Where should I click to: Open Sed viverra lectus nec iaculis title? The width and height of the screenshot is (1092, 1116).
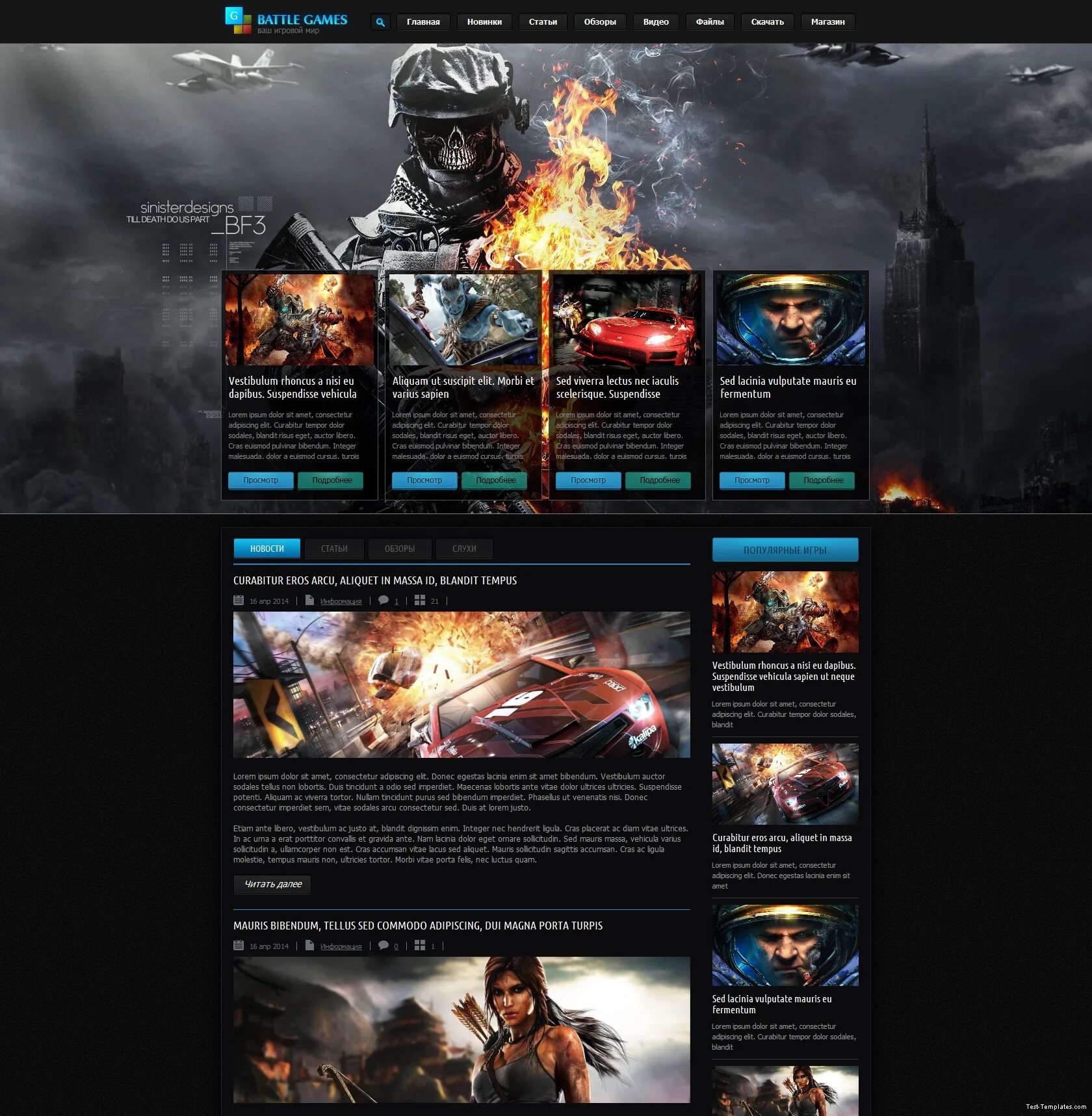coord(617,387)
